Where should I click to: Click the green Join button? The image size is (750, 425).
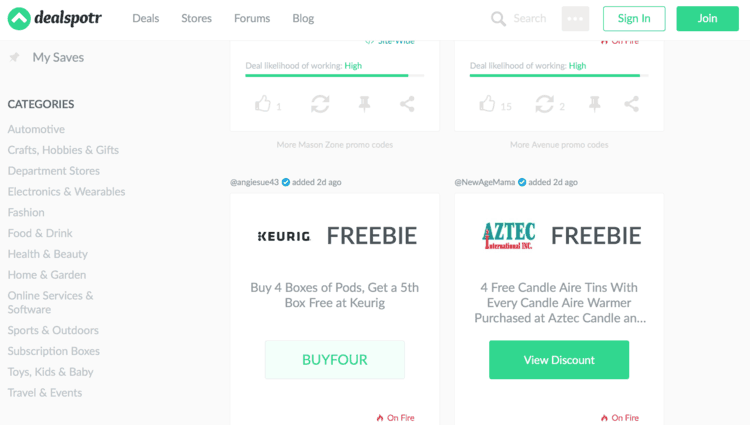click(707, 19)
